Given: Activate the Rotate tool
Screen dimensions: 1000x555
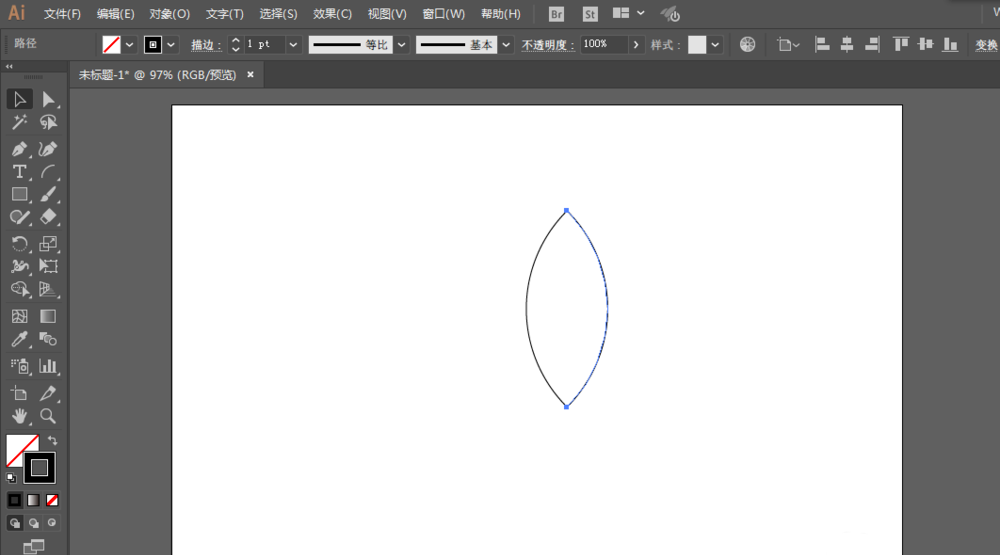Looking at the screenshot, I should (19, 243).
